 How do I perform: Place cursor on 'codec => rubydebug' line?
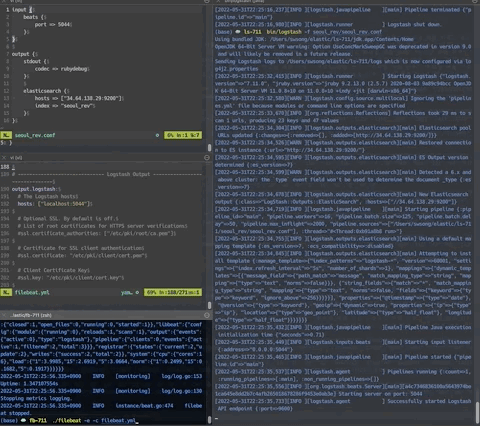[62, 69]
